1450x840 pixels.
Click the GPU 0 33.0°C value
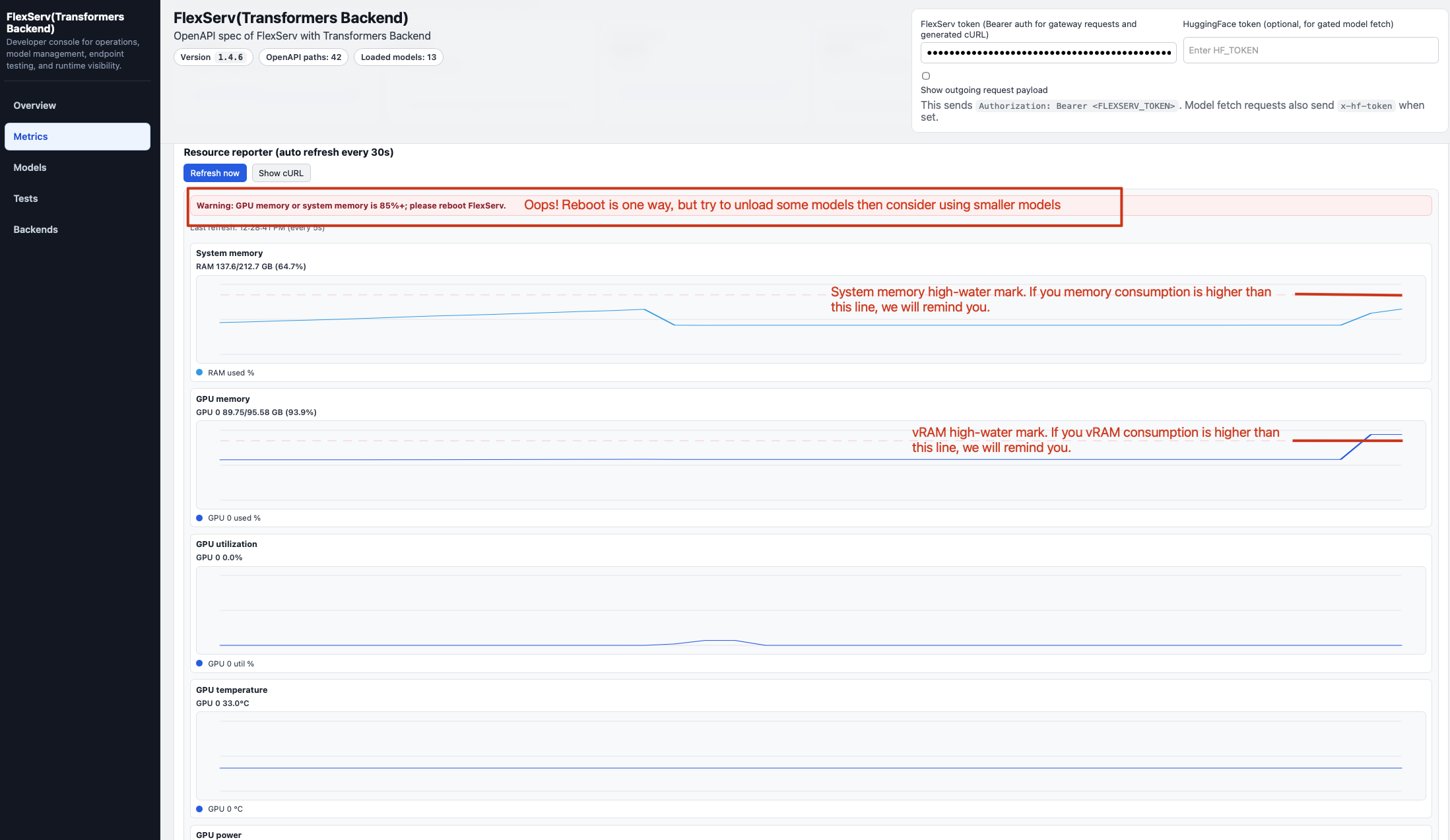pos(222,703)
